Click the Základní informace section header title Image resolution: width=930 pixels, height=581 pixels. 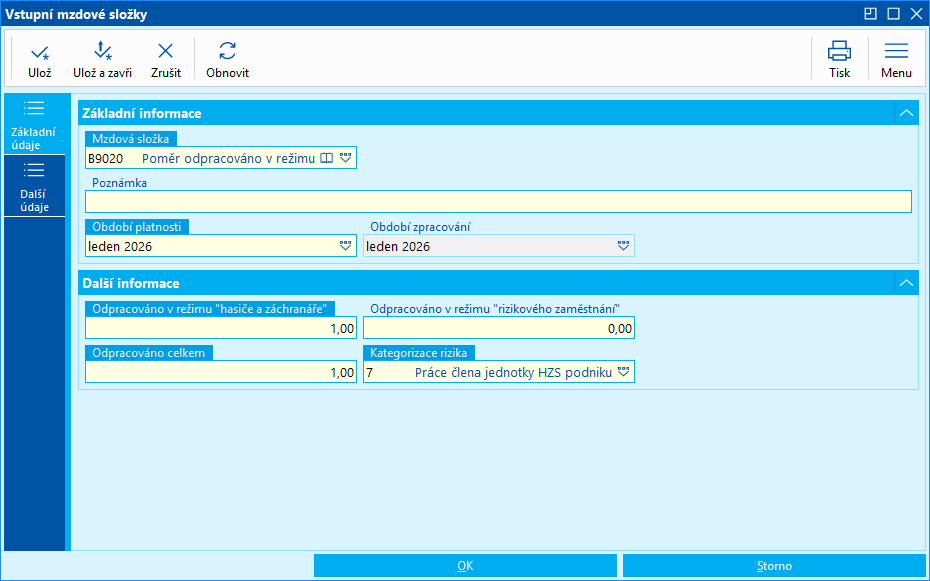pos(142,113)
